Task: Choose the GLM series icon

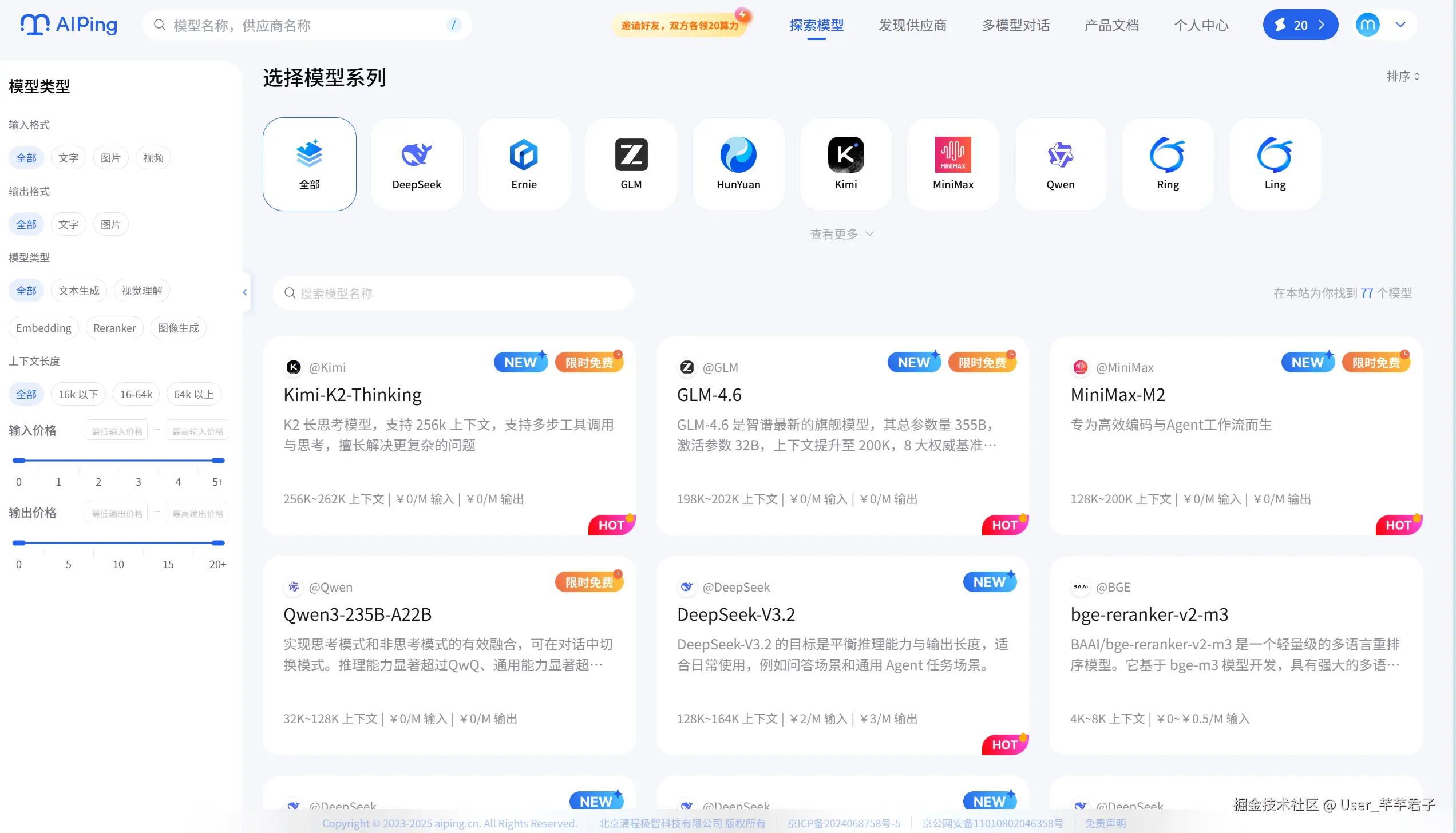Action: tap(631, 155)
